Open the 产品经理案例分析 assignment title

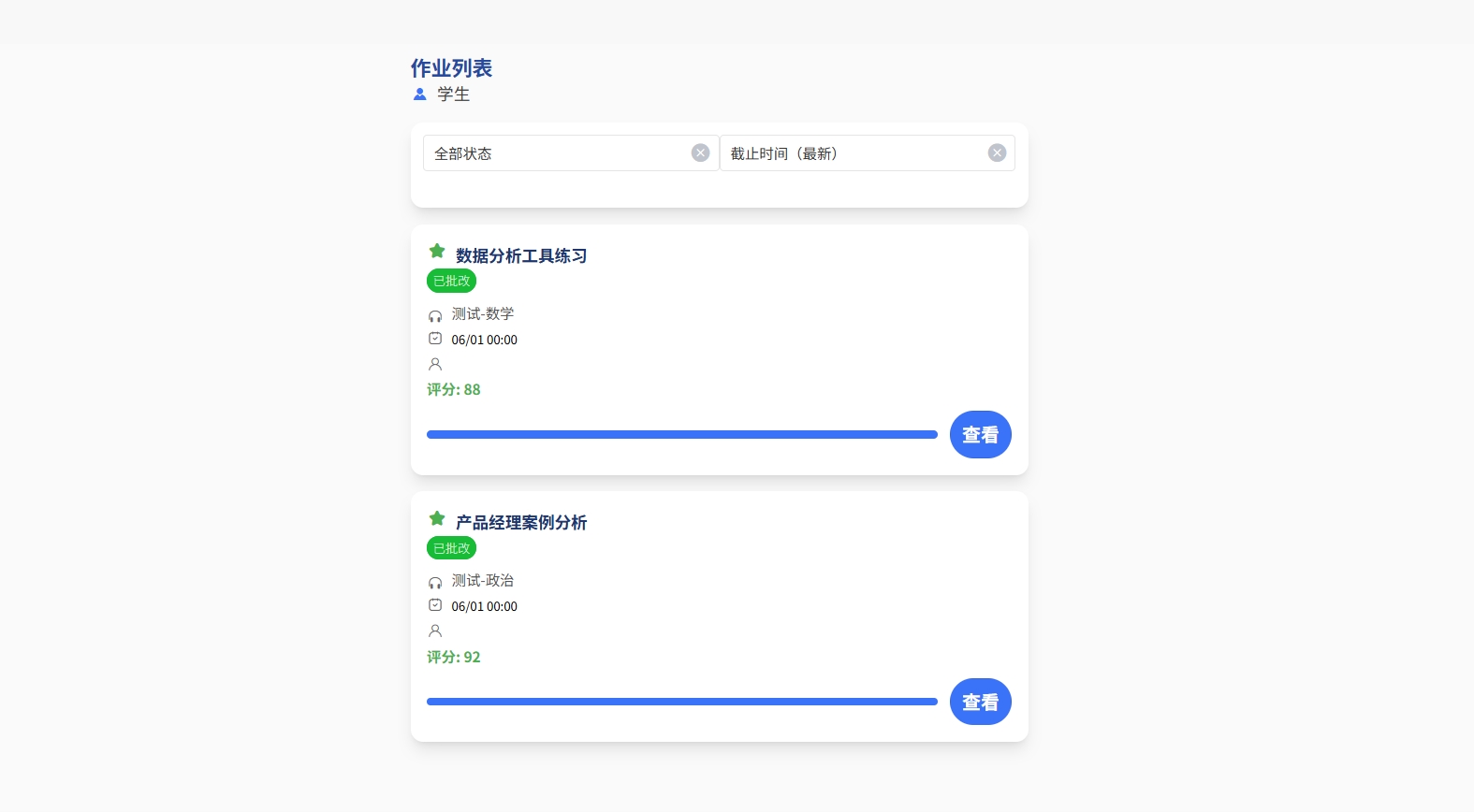tap(521, 523)
